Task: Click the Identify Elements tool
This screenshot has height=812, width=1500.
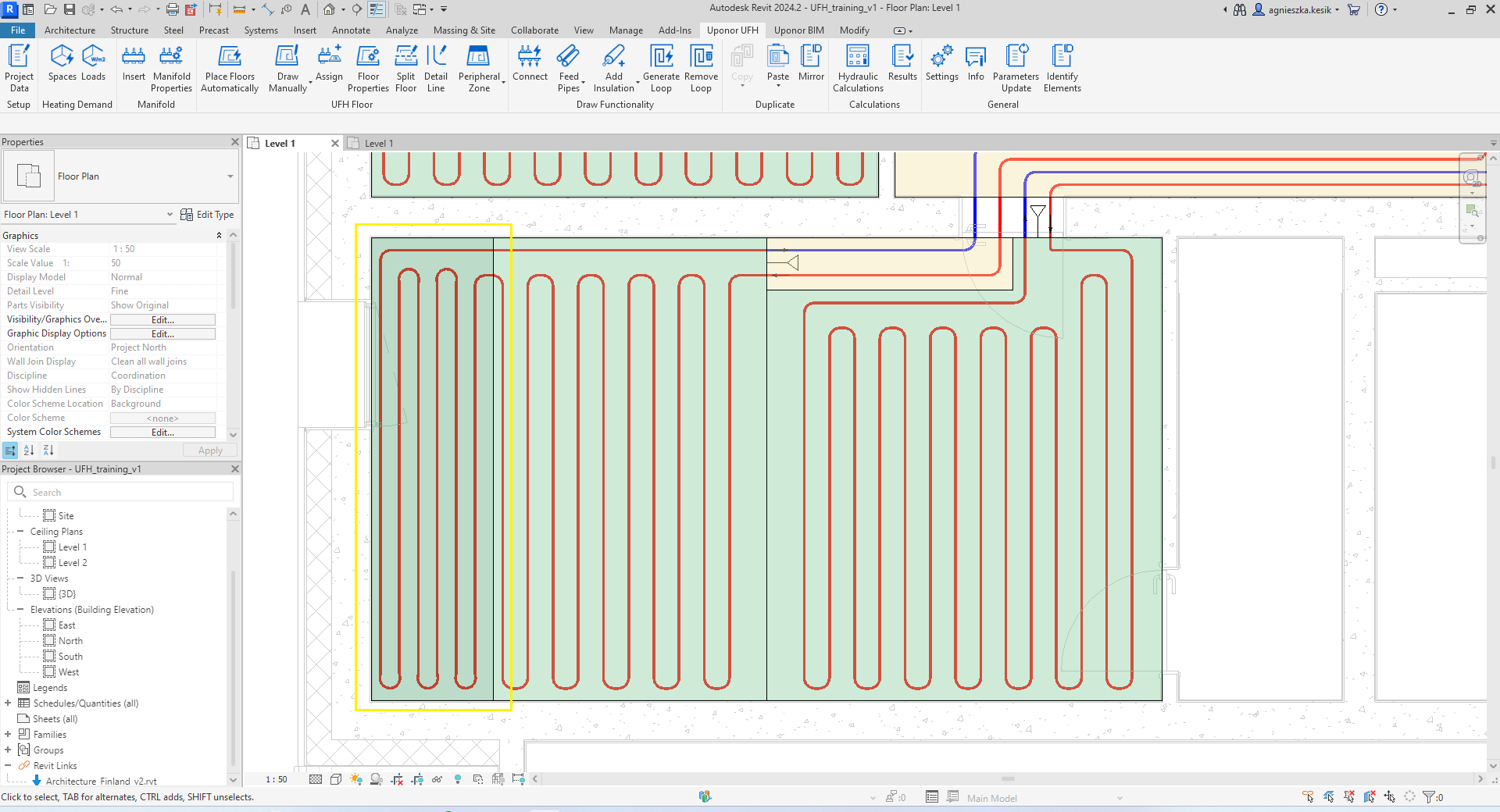Action: 1062,68
